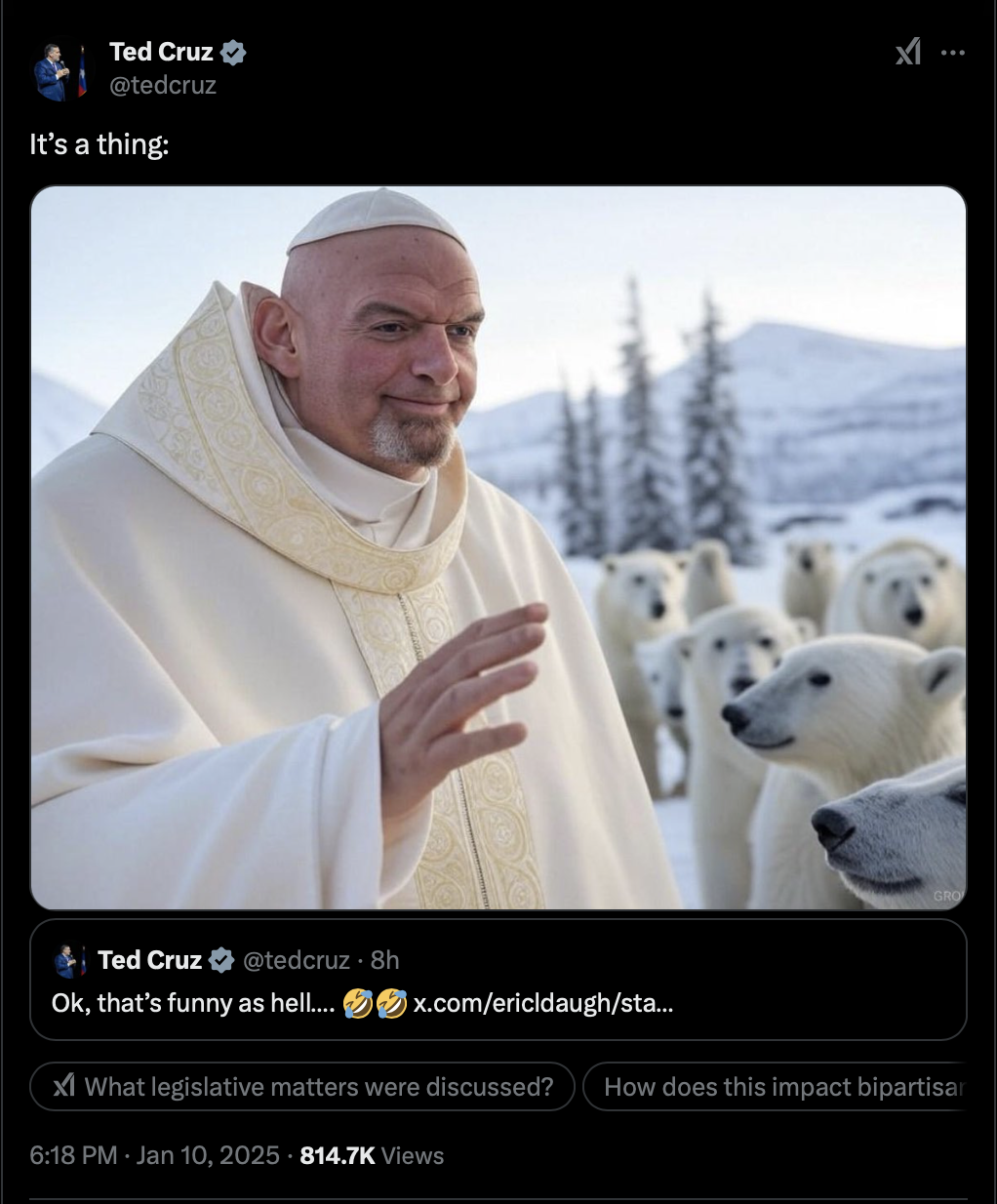Select the "How does this impact bipartisan" suggestion
The width and height of the screenshot is (997, 1204).
776,1086
